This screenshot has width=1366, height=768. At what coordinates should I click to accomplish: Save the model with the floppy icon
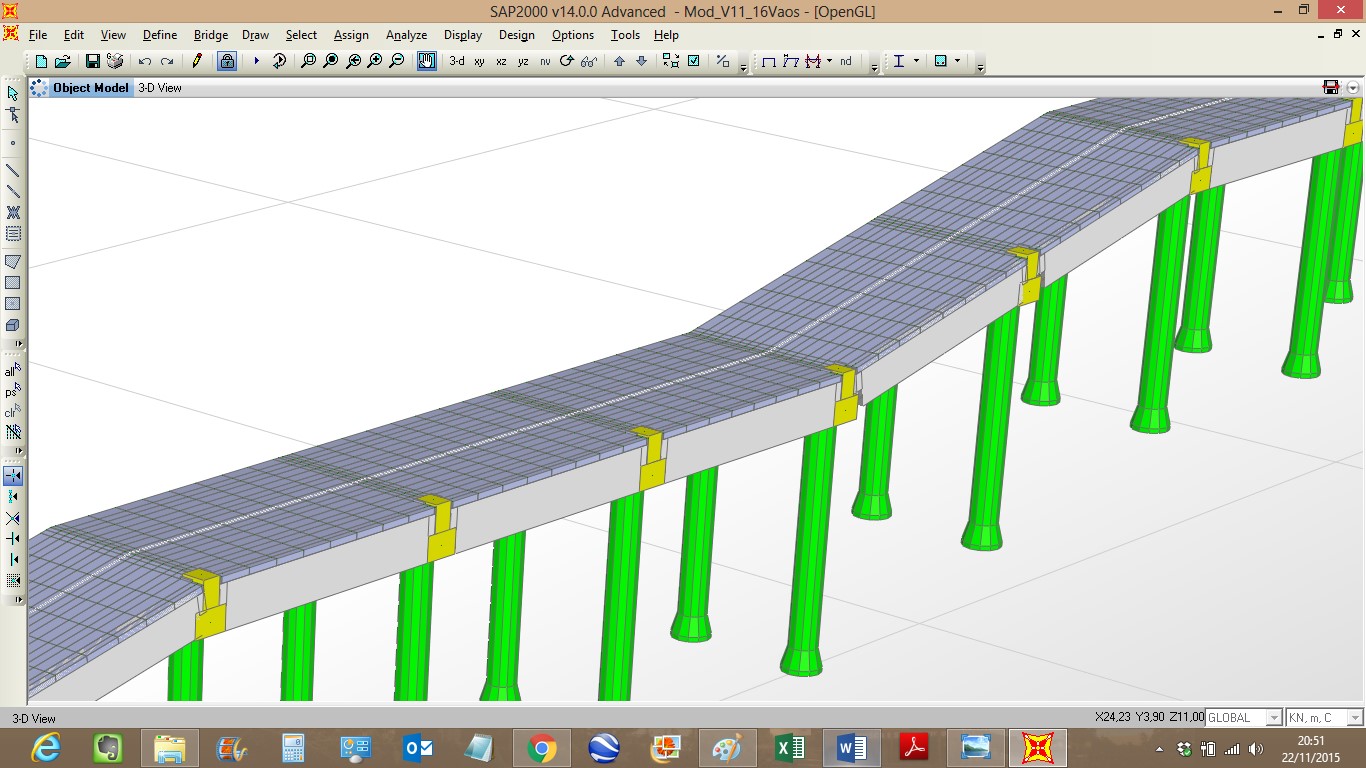click(x=93, y=61)
